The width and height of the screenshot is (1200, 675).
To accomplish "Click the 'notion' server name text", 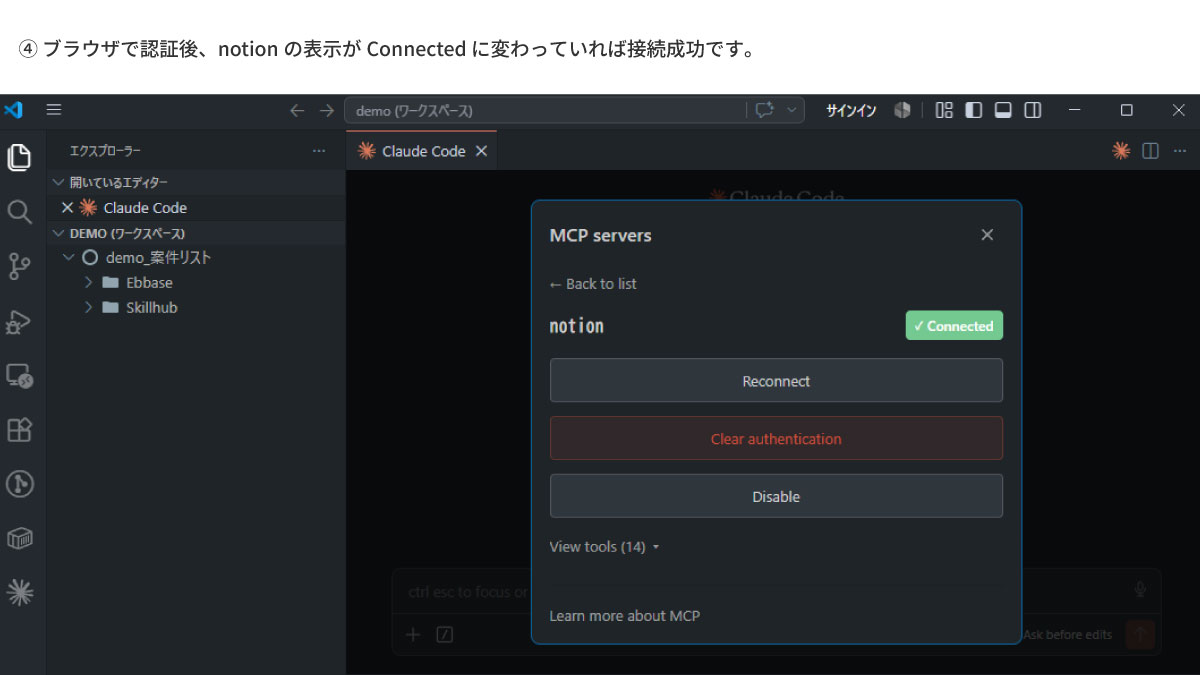I will (577, 326).
